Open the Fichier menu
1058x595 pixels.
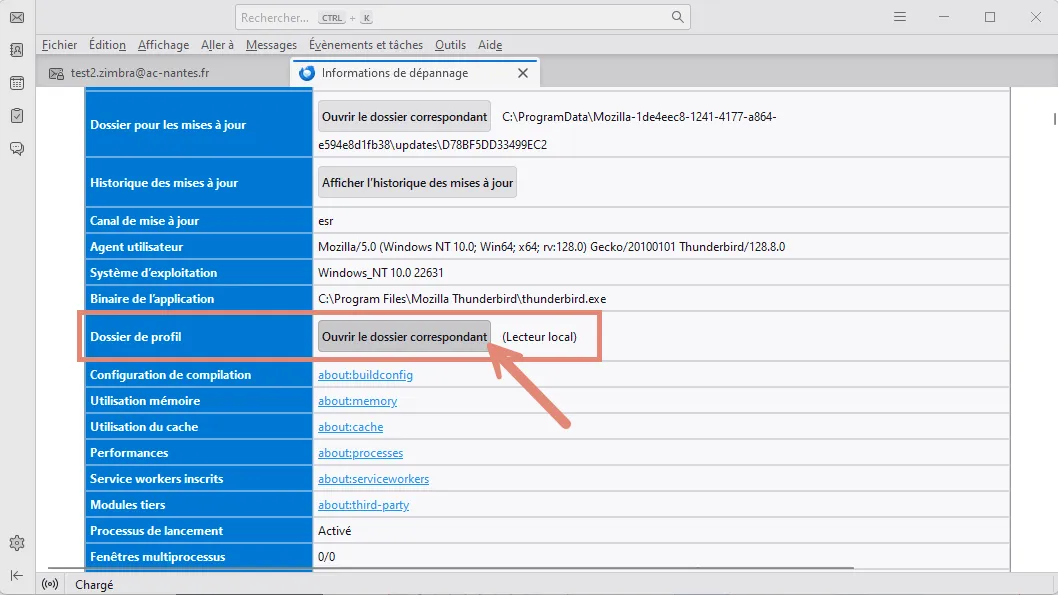(x=59, y=45)
